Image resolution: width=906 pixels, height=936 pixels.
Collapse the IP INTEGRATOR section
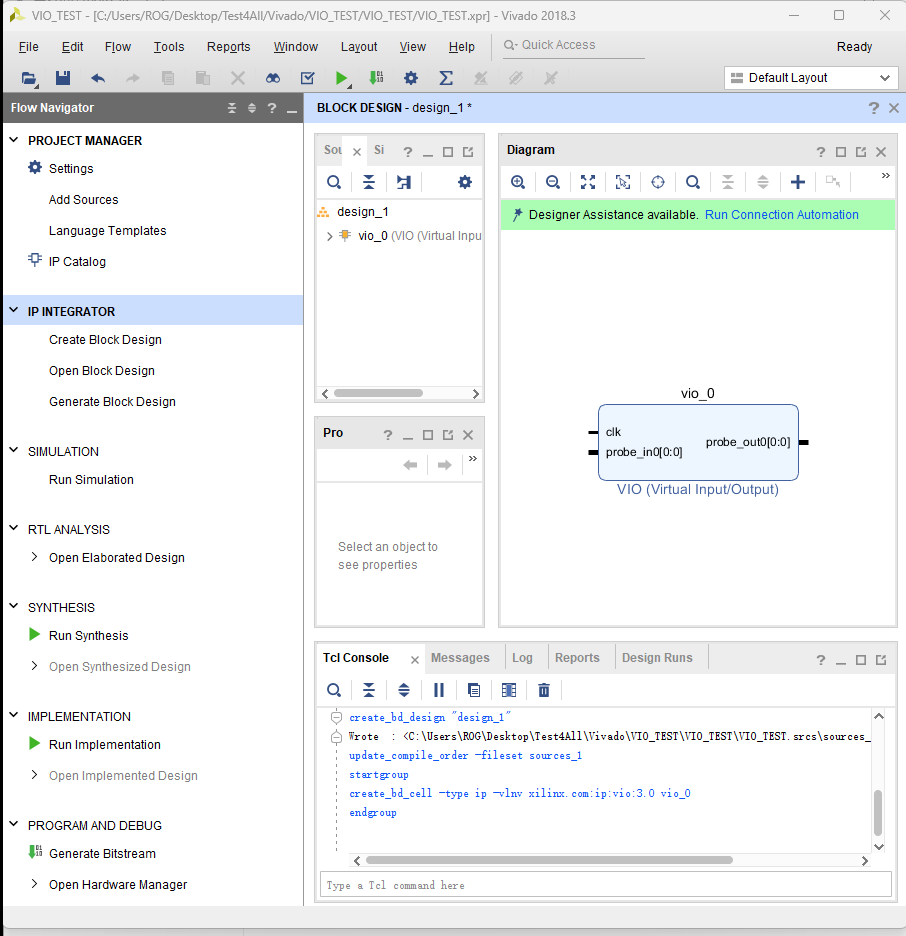(x=14, y=310)
